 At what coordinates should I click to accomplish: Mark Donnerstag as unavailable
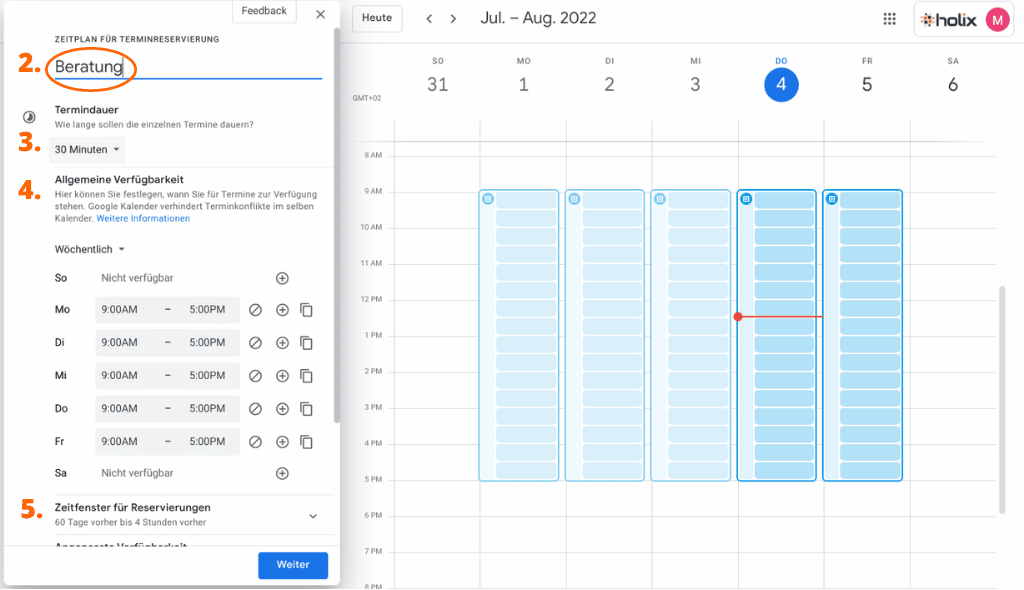click(256, 408)
